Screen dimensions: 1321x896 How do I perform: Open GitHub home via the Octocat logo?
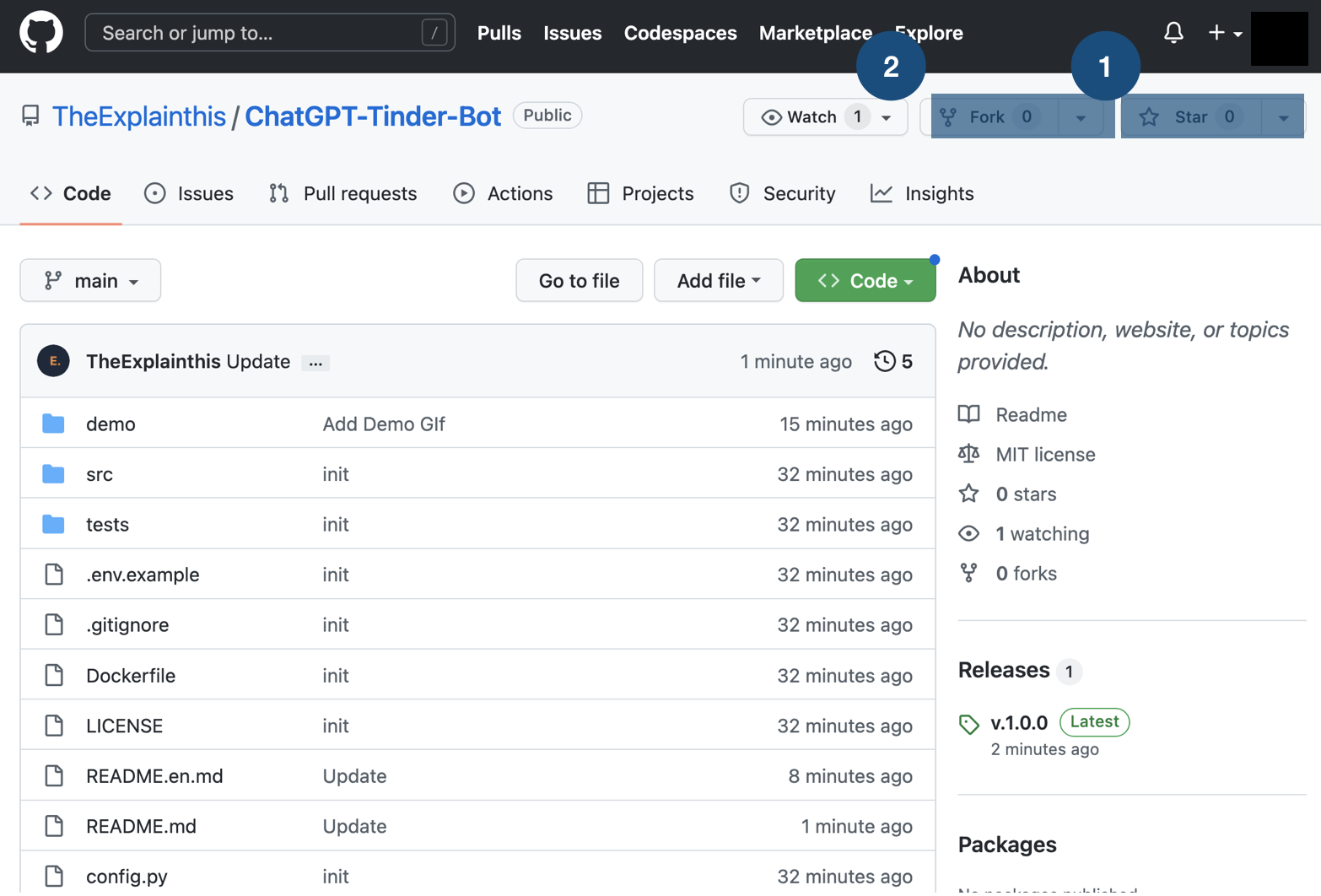40,32
